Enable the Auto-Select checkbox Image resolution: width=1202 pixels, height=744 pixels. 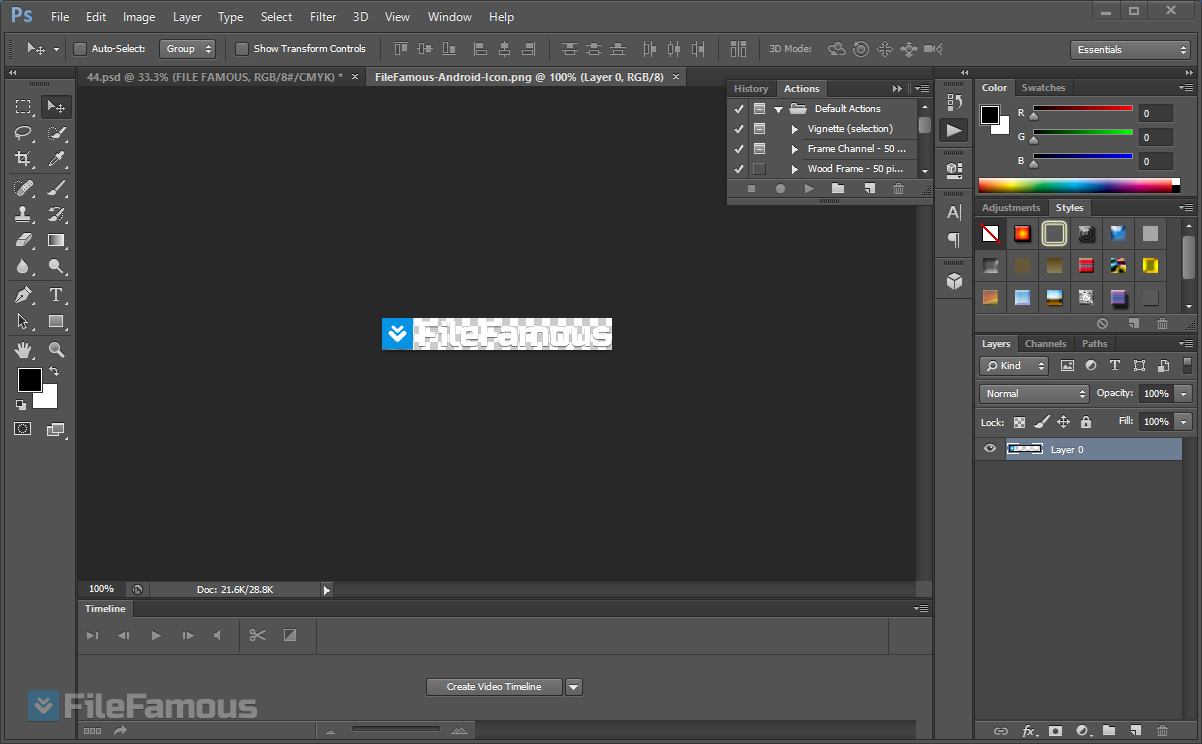(x=80, y=49)
